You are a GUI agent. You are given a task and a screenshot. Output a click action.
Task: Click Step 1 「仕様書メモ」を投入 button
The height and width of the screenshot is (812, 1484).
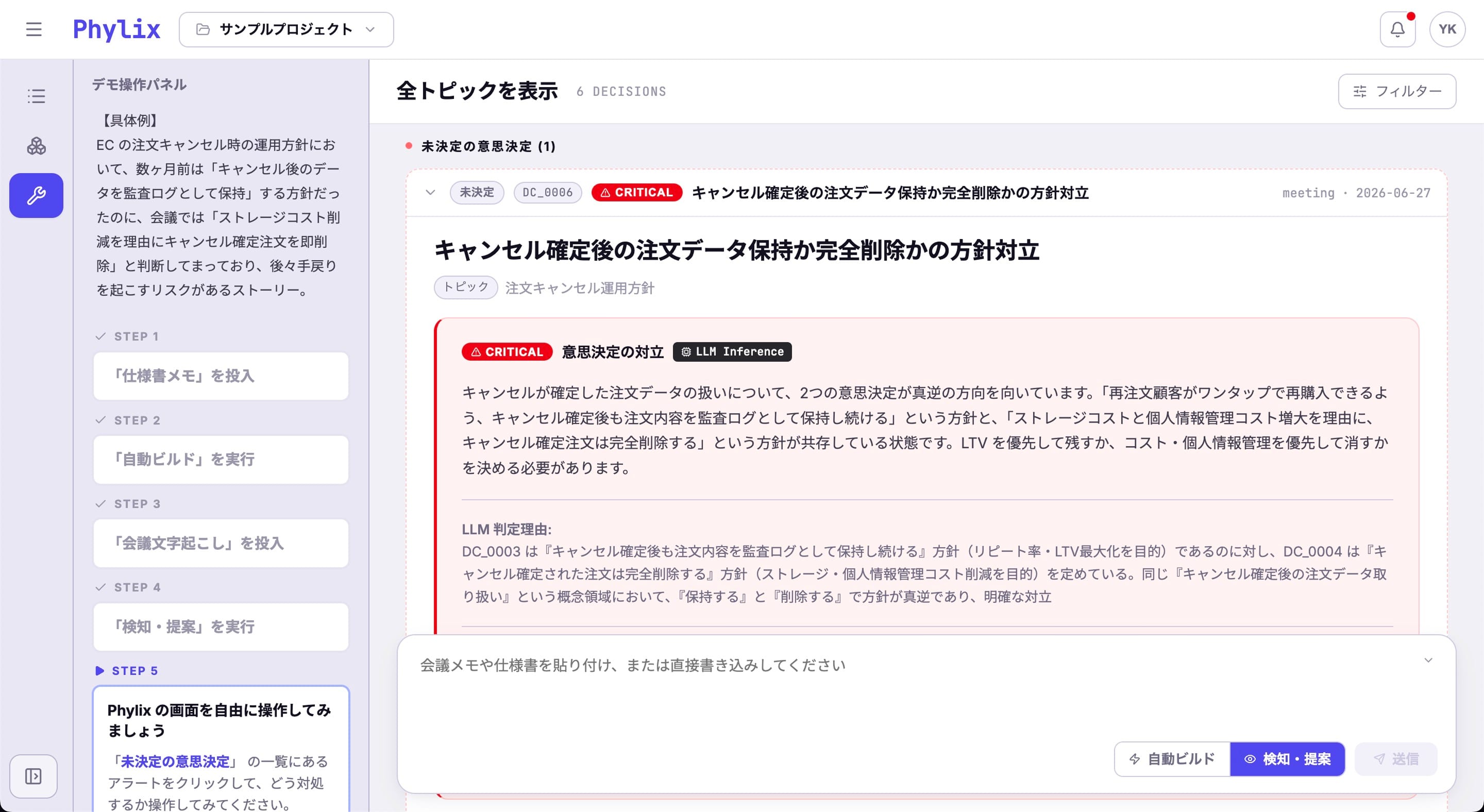point(221,376)
